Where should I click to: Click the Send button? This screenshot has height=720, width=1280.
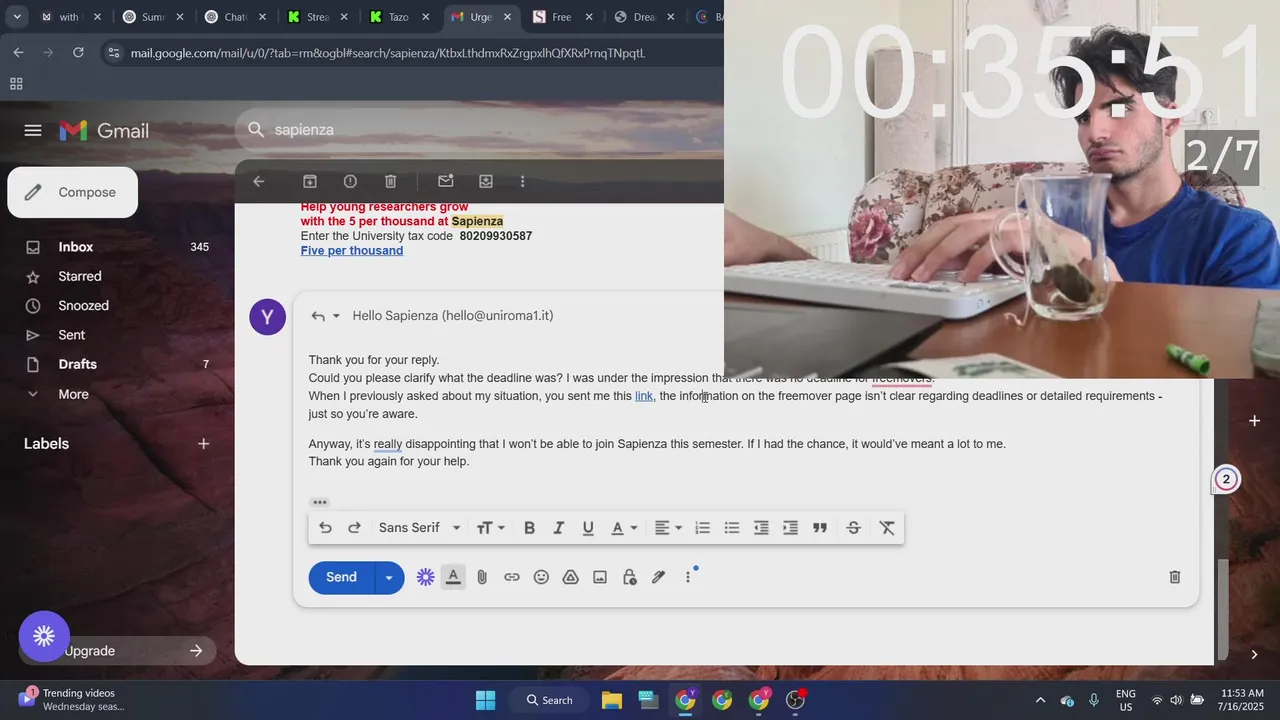point(341,577)
